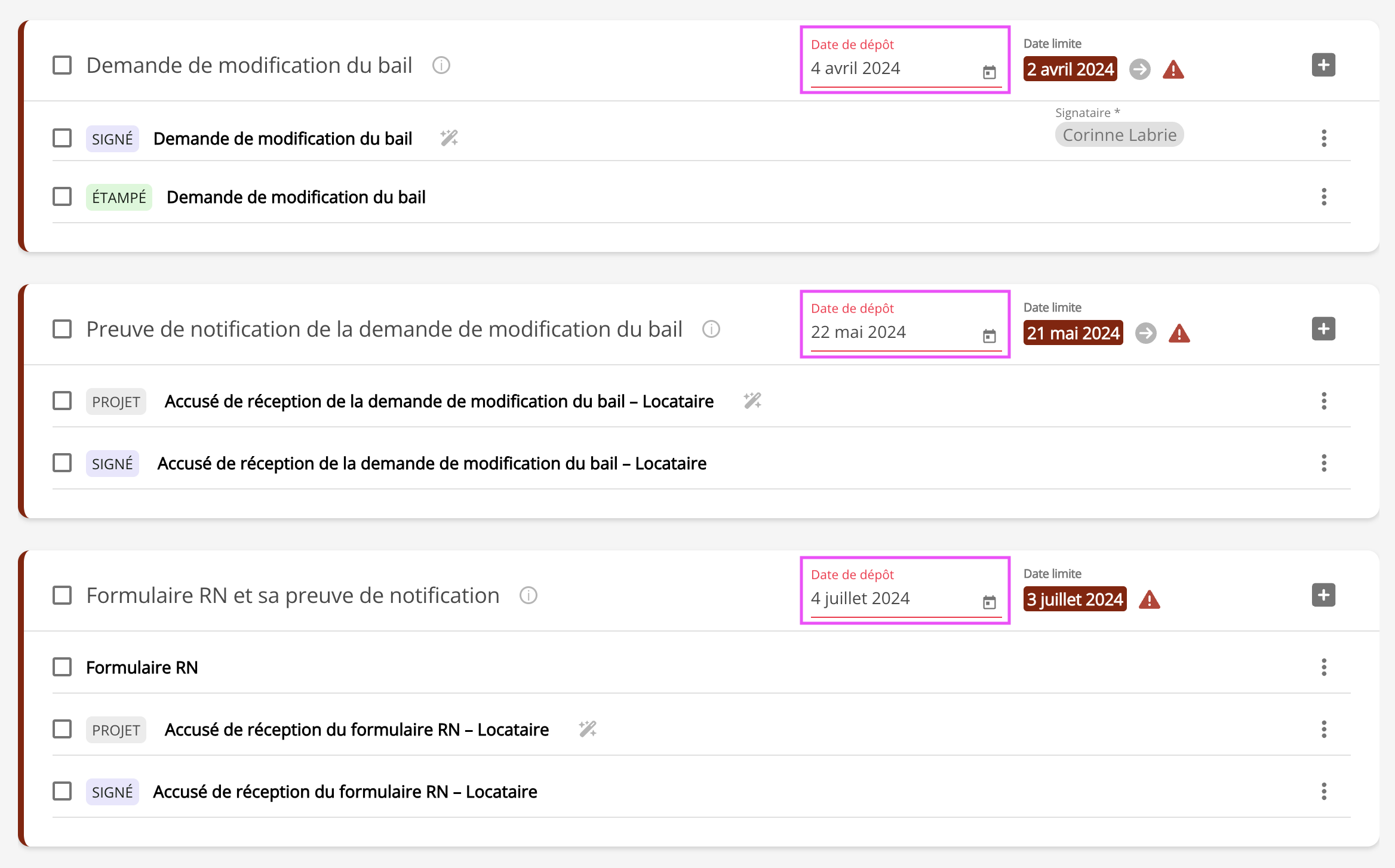
Task: Click plus button in Demande de modification section
Action: [x=1323, y=65]
